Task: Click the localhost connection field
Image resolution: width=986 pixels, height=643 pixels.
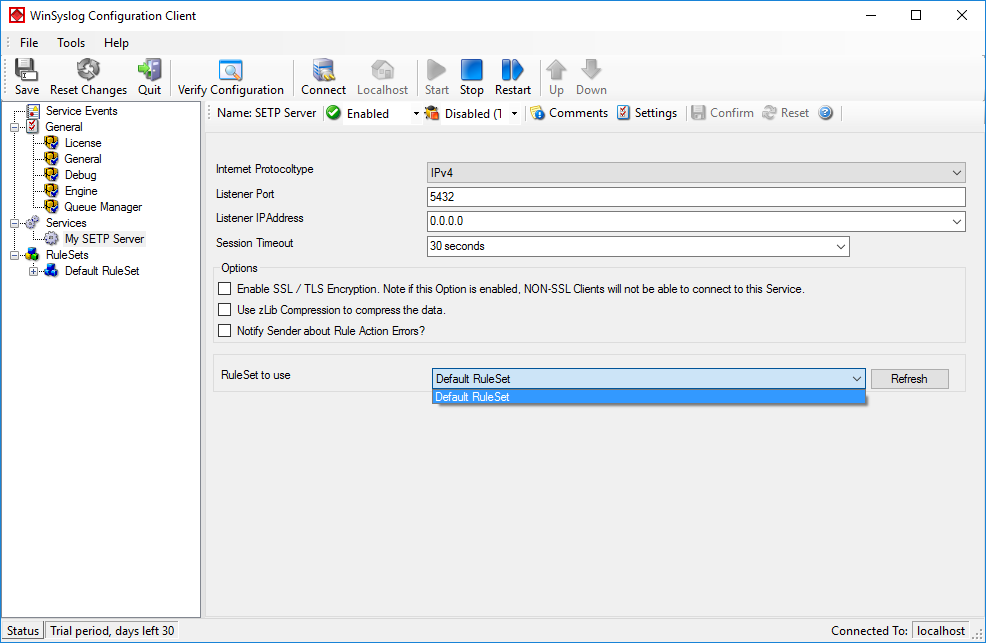Action: coord(941,630)
